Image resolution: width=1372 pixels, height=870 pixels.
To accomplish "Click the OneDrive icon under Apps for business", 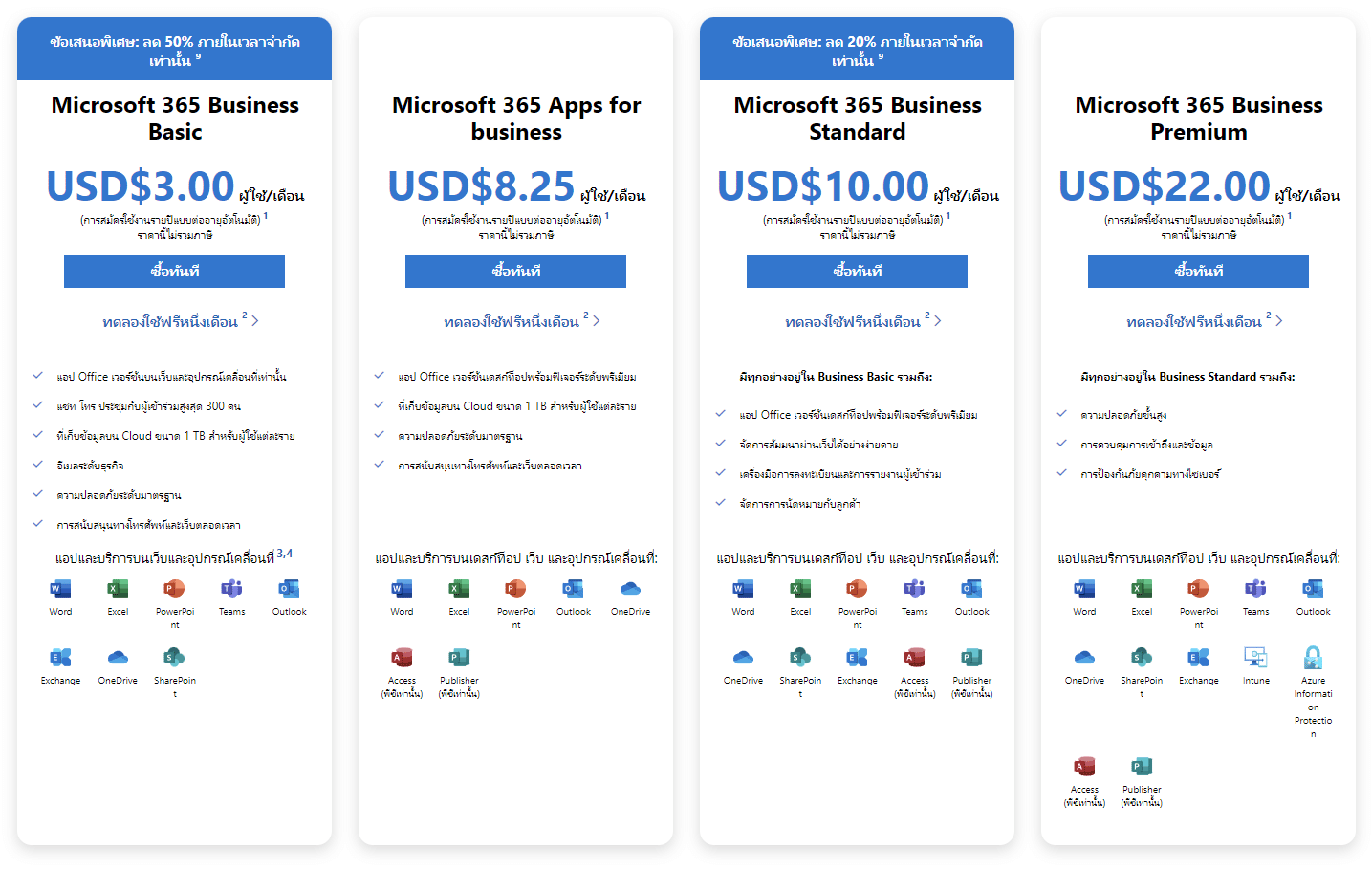I will (630, 591).
